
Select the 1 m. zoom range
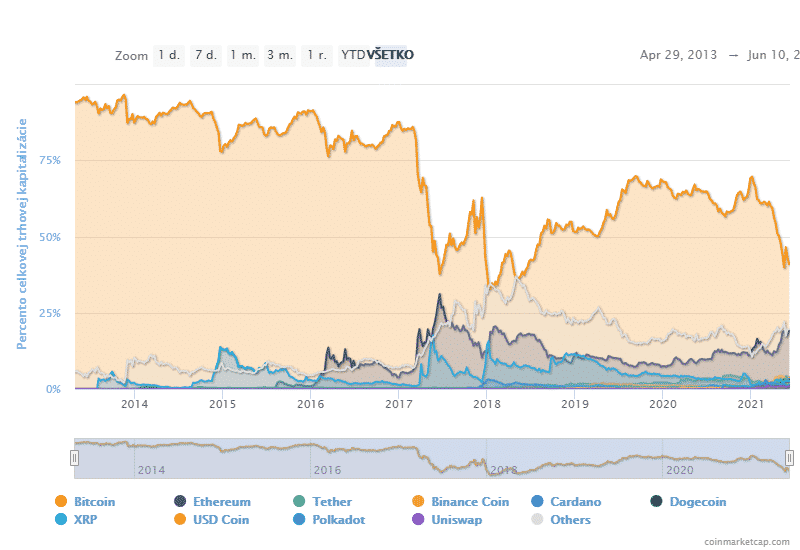pyautogui.click(x=242, y=55)
